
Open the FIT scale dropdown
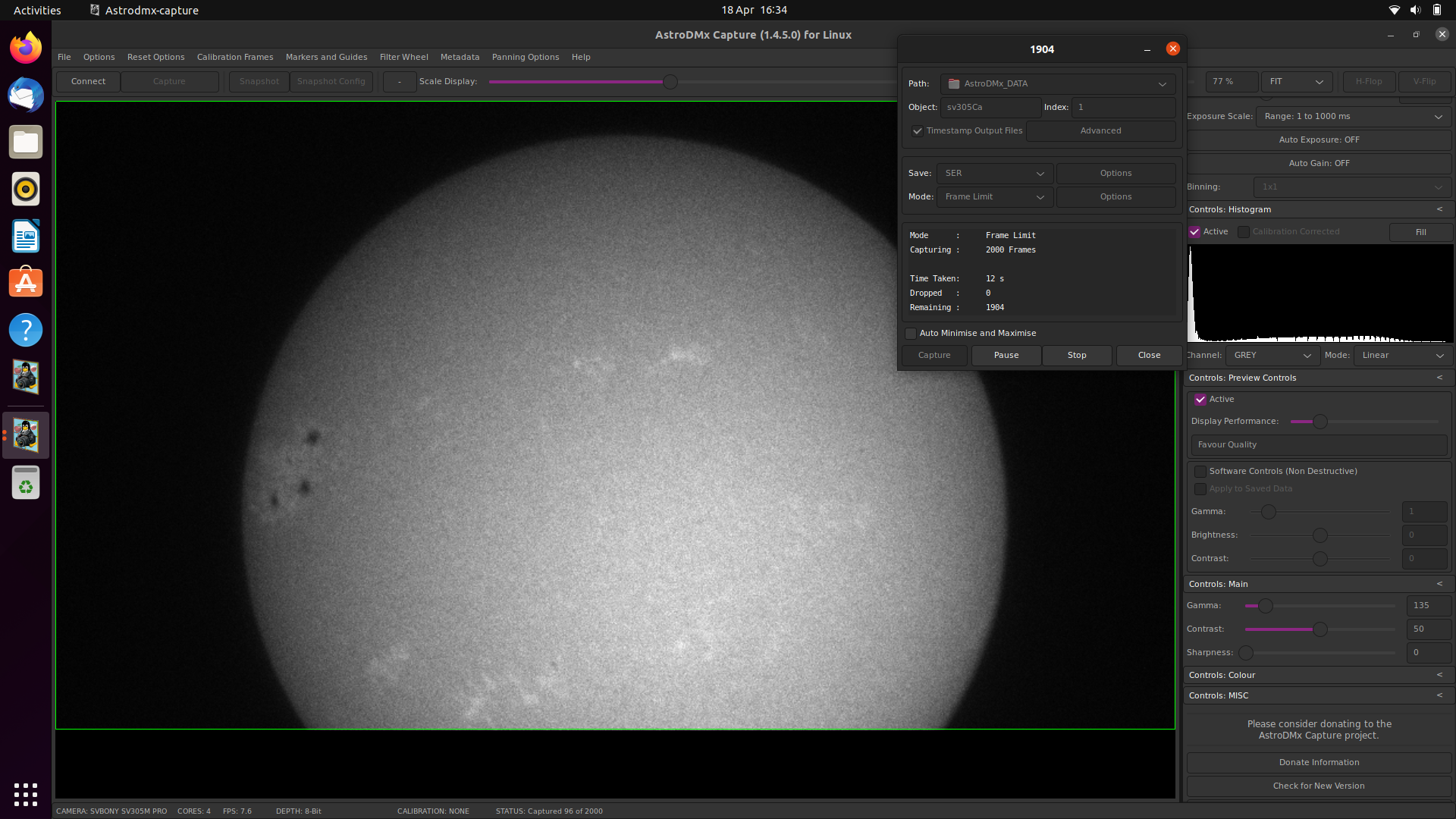(1296, 81)
